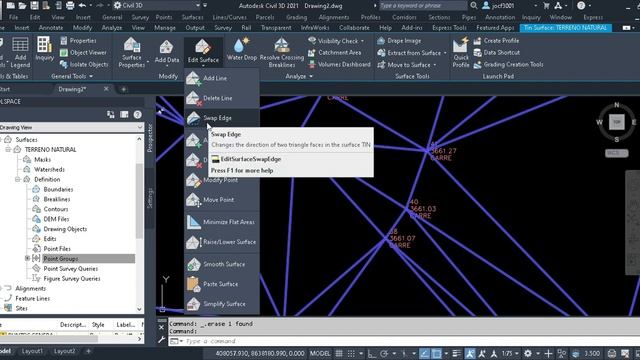Click the Settings side tab
Screen dimensions: 640x360
(150, 198)
